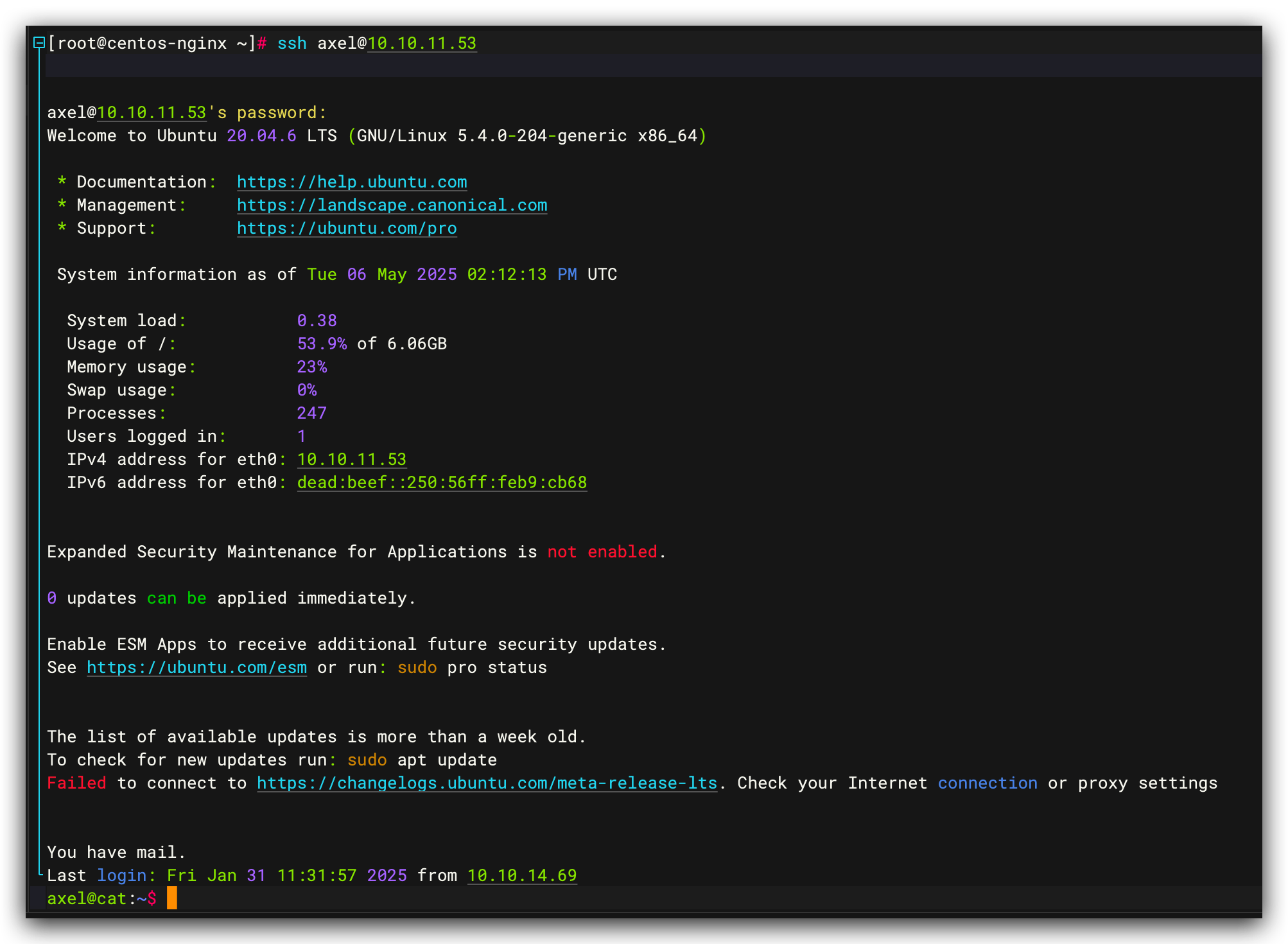The image size is (1288, 944).
Task: Click the 'sudo' word in apt update line
Action: [x=367, y=760]
